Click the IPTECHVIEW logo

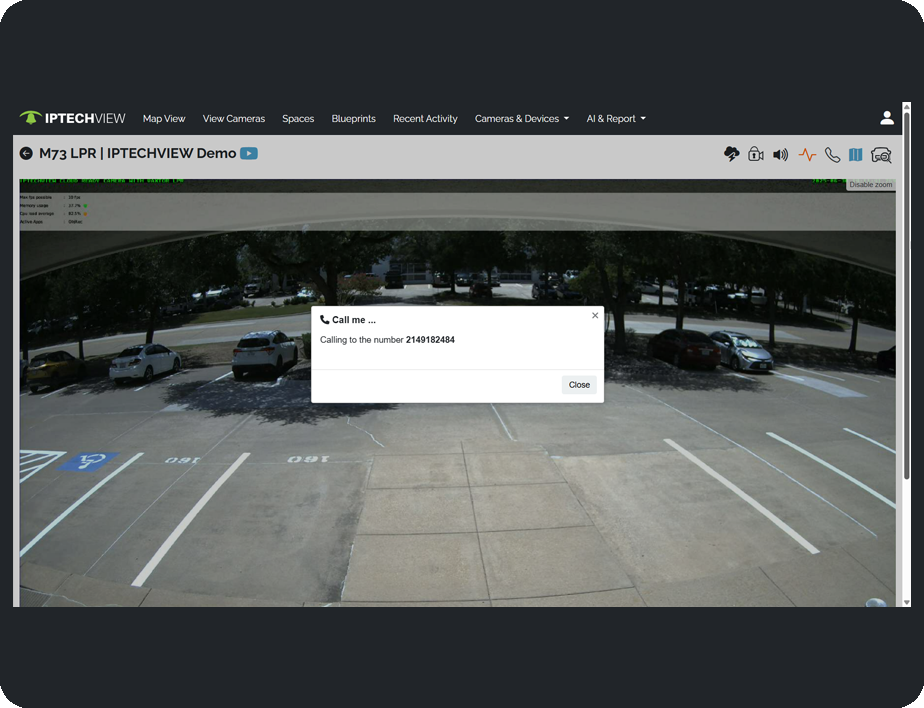click(73, 118)
